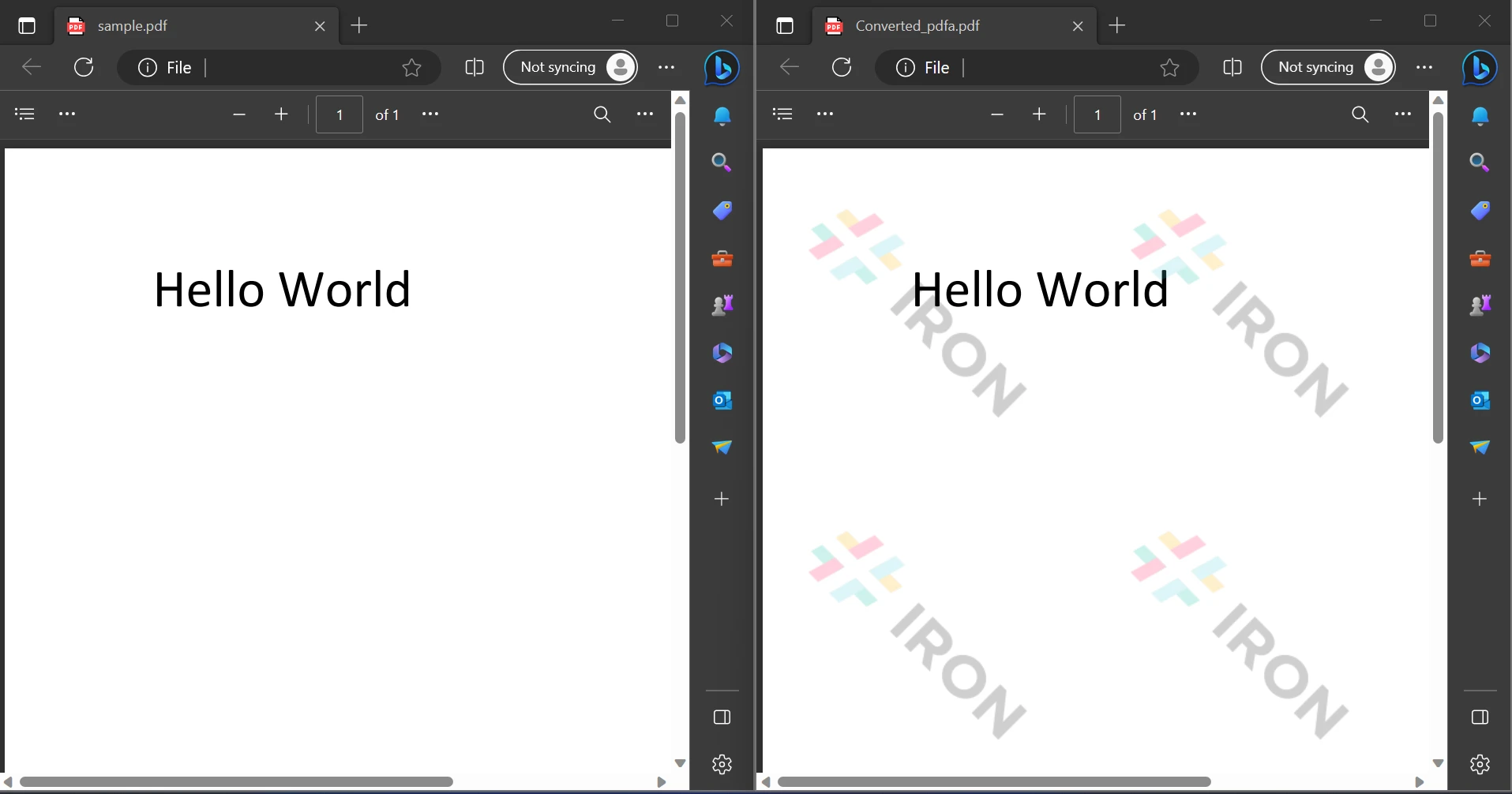Open sidebar Search in sample.pdf window
Screen dimensions: 1512x794
722,163
